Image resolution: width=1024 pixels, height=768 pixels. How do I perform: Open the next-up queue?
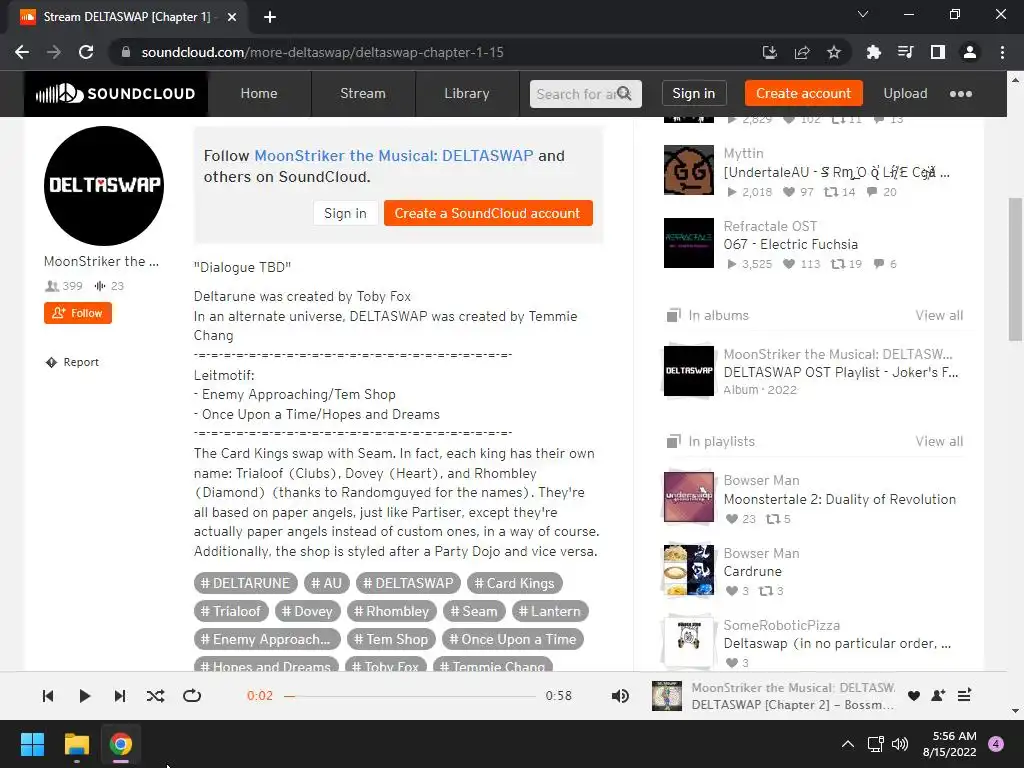pyautogui.click(x=964, y=696)
